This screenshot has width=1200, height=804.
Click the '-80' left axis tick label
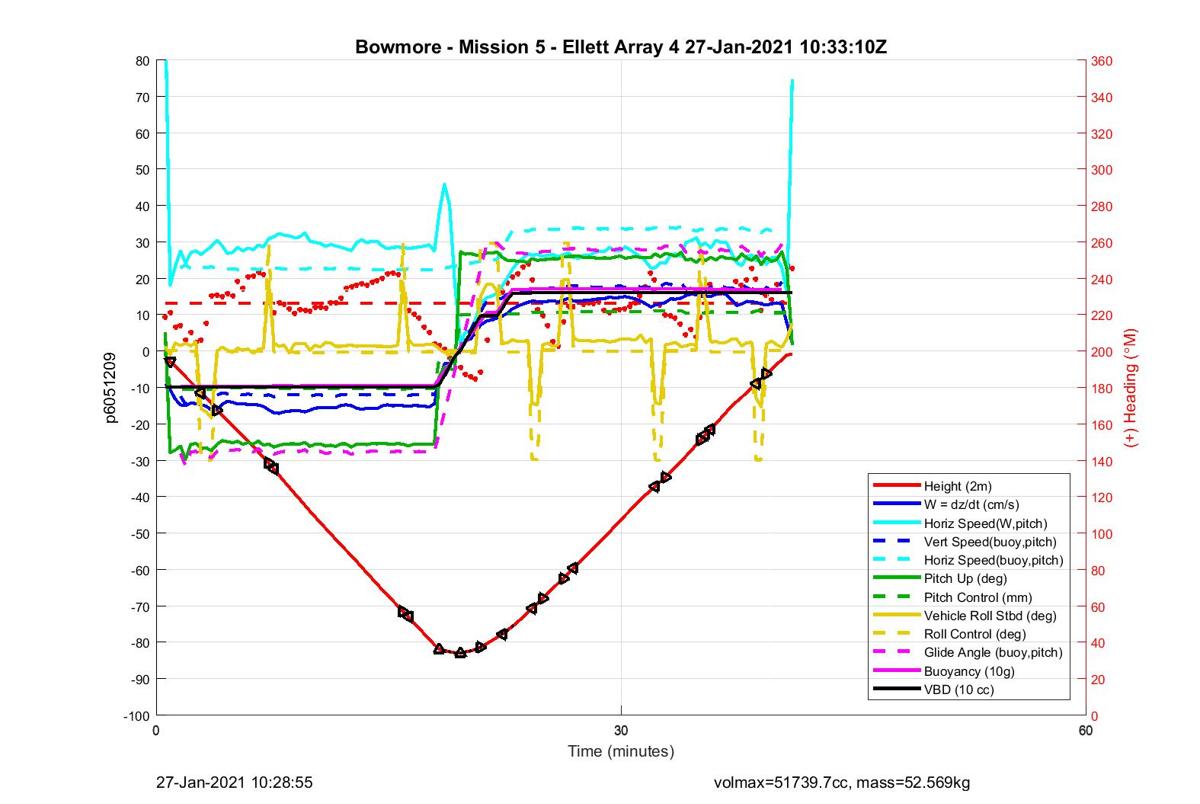click(x=139, y=643)
